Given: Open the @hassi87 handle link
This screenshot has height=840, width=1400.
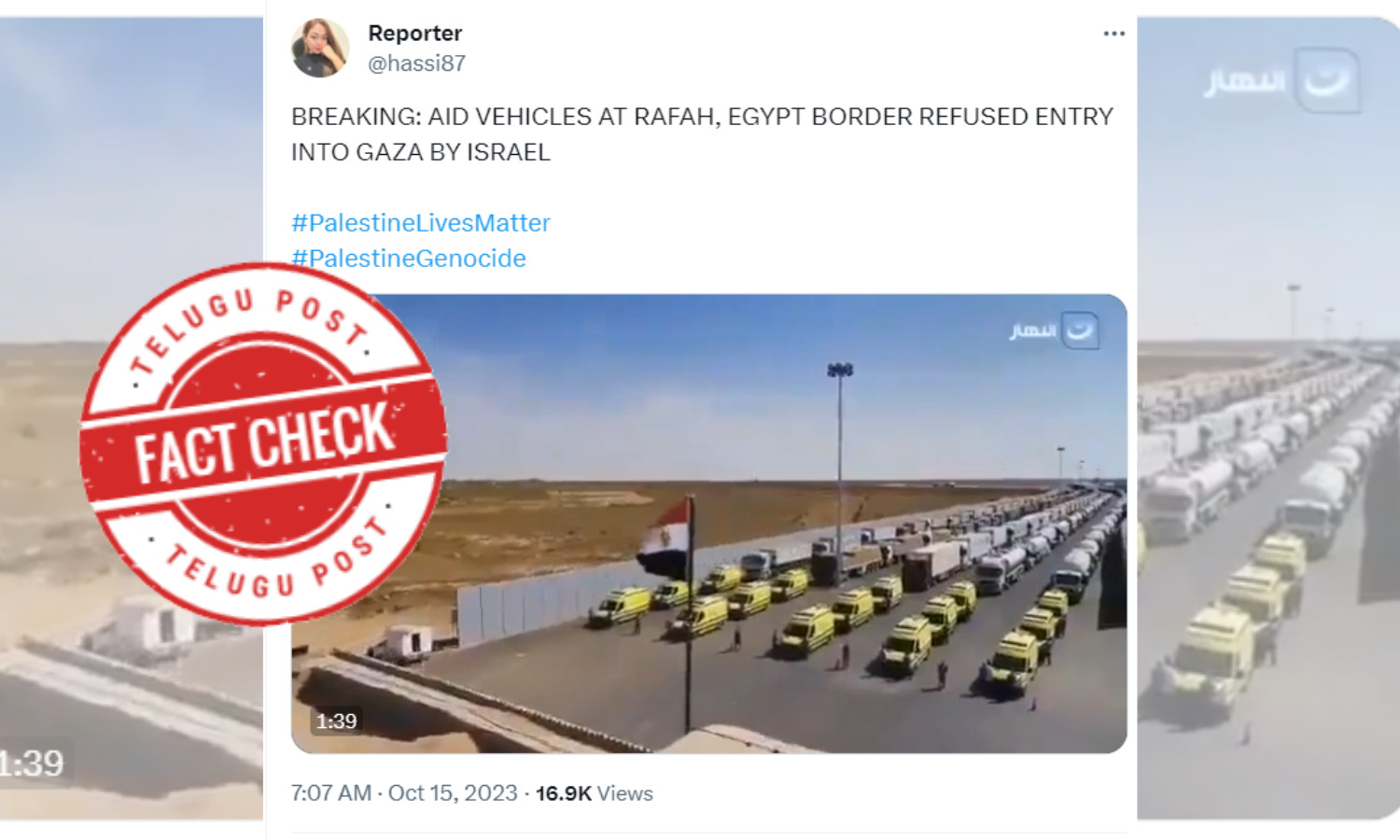Looking at the screenshot, I should (416, 63).
